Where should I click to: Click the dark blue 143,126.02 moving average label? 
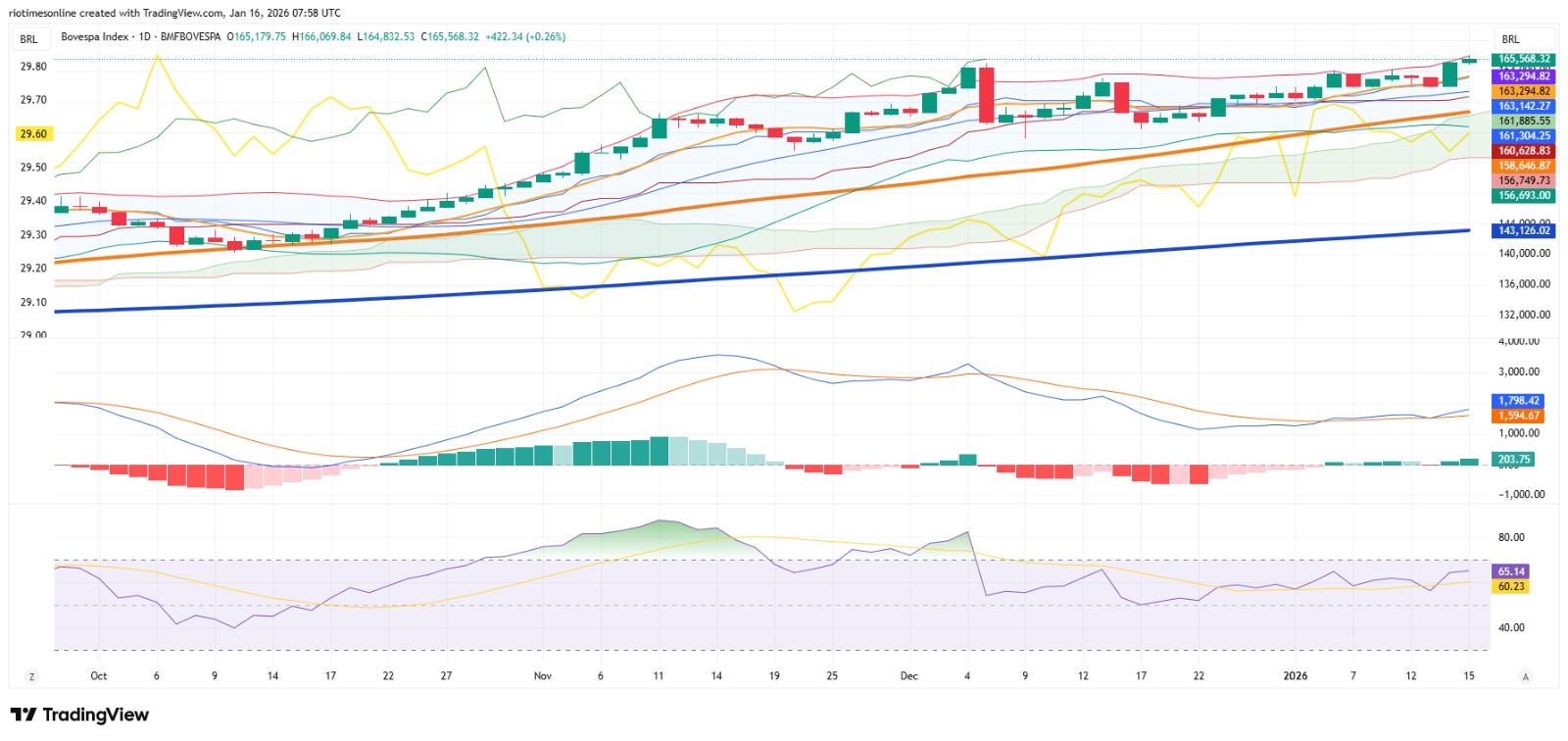tap(1524, 230)
